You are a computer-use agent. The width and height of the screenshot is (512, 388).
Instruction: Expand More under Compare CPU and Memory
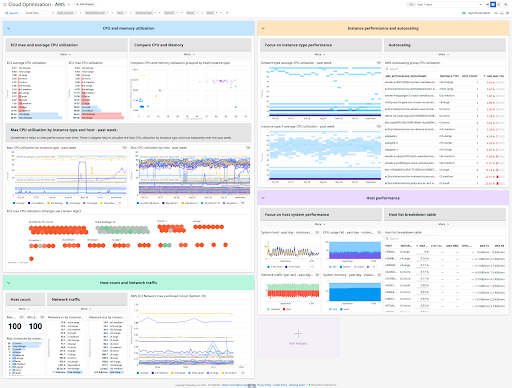point(189,54)
